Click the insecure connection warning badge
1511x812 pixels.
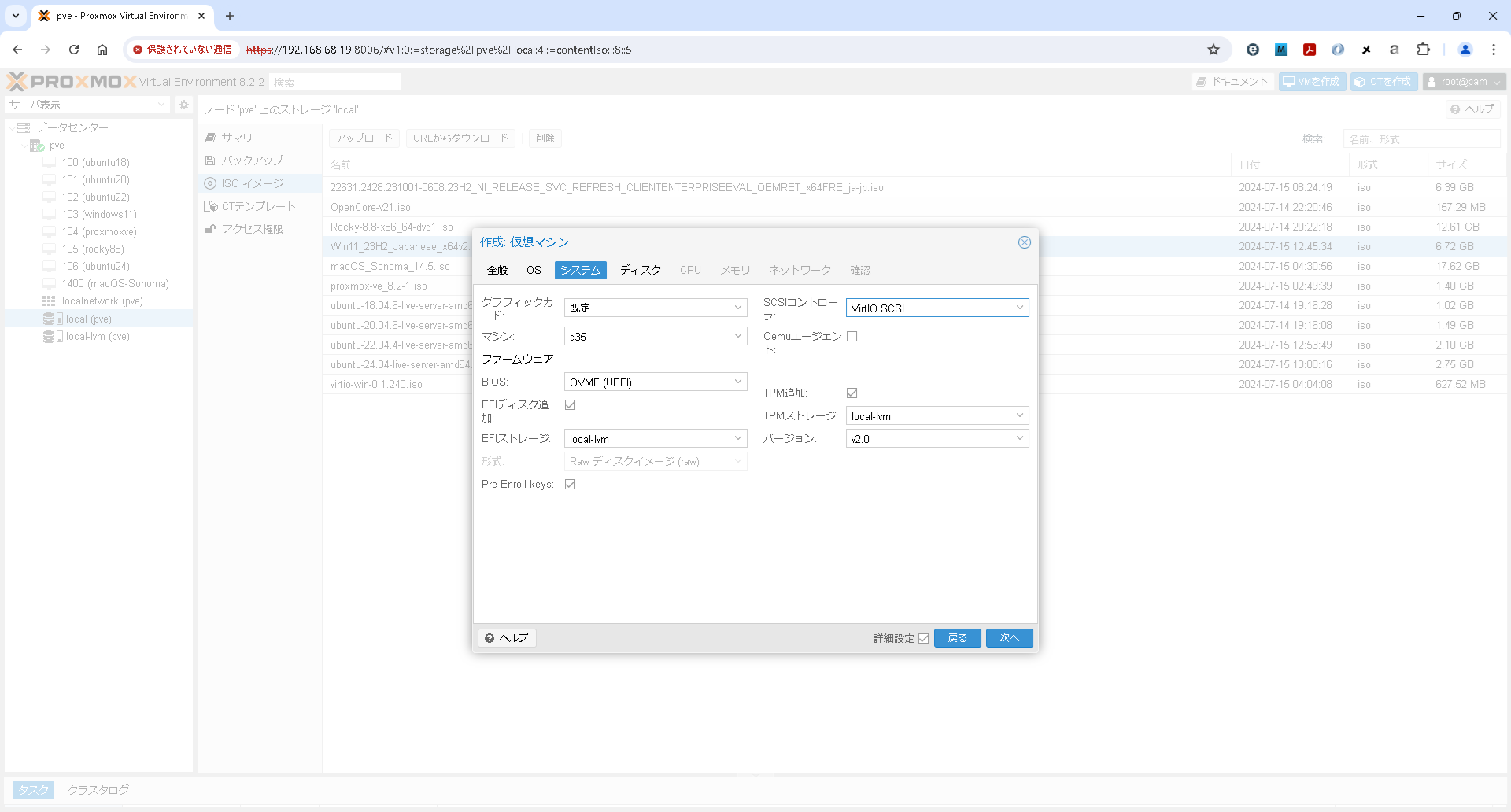pos(183,50)
